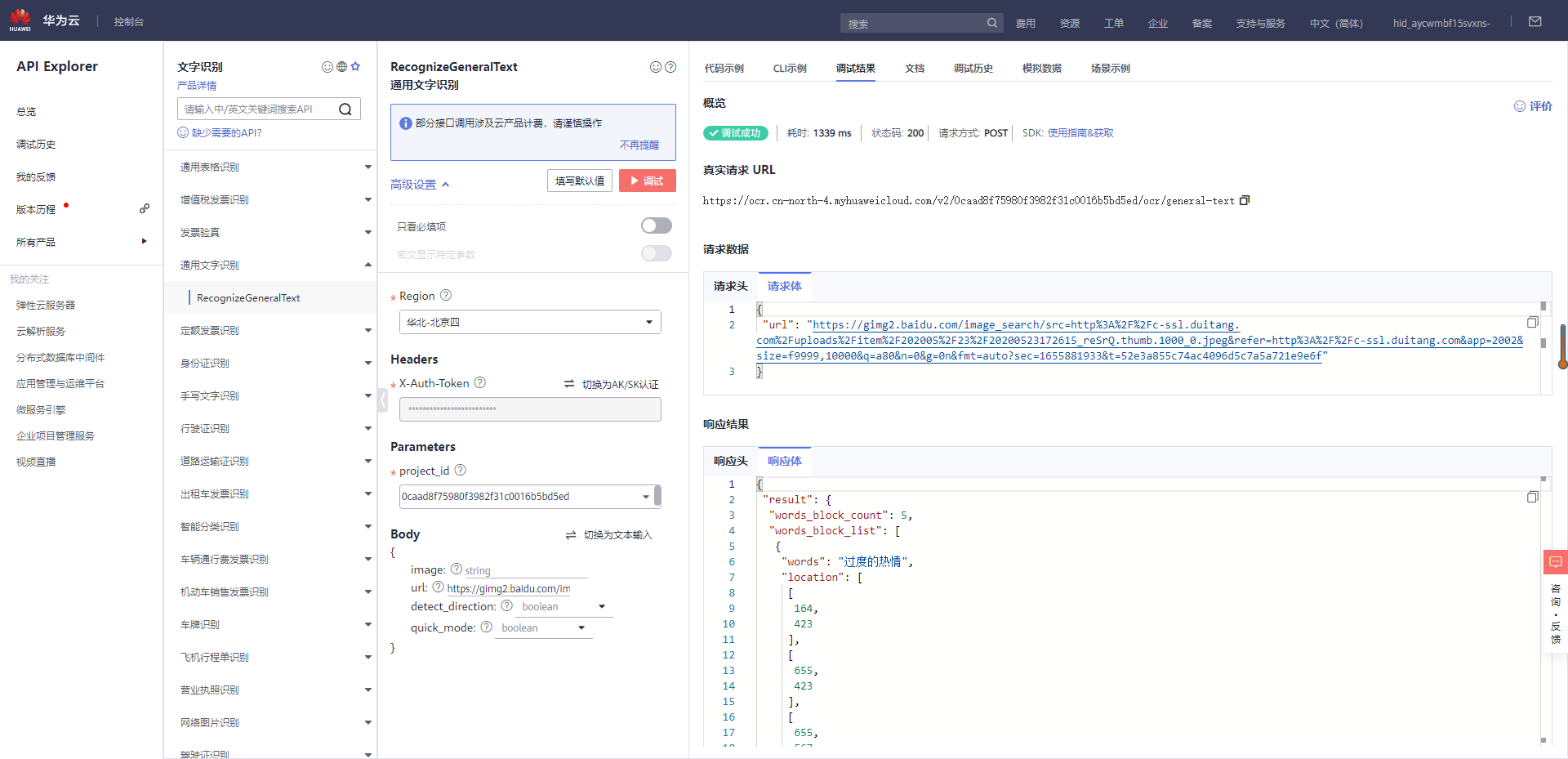The height and width of the screenshot is (759, 1568).
Task: Click the switch icon beside 切换为文本输入
Action: (571, 535)
